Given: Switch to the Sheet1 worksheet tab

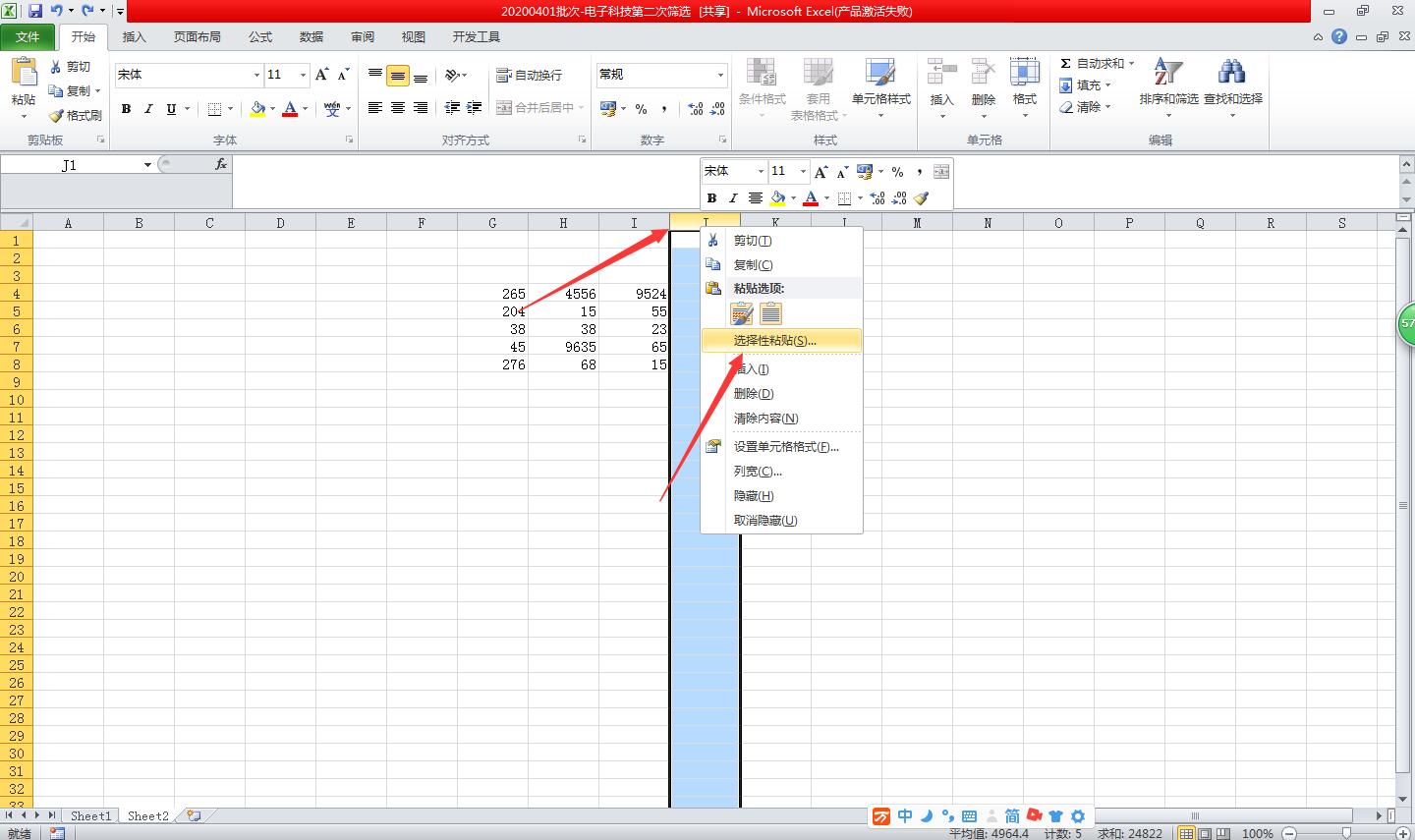Looking at the screenshot, I should [x=90, y=815].
